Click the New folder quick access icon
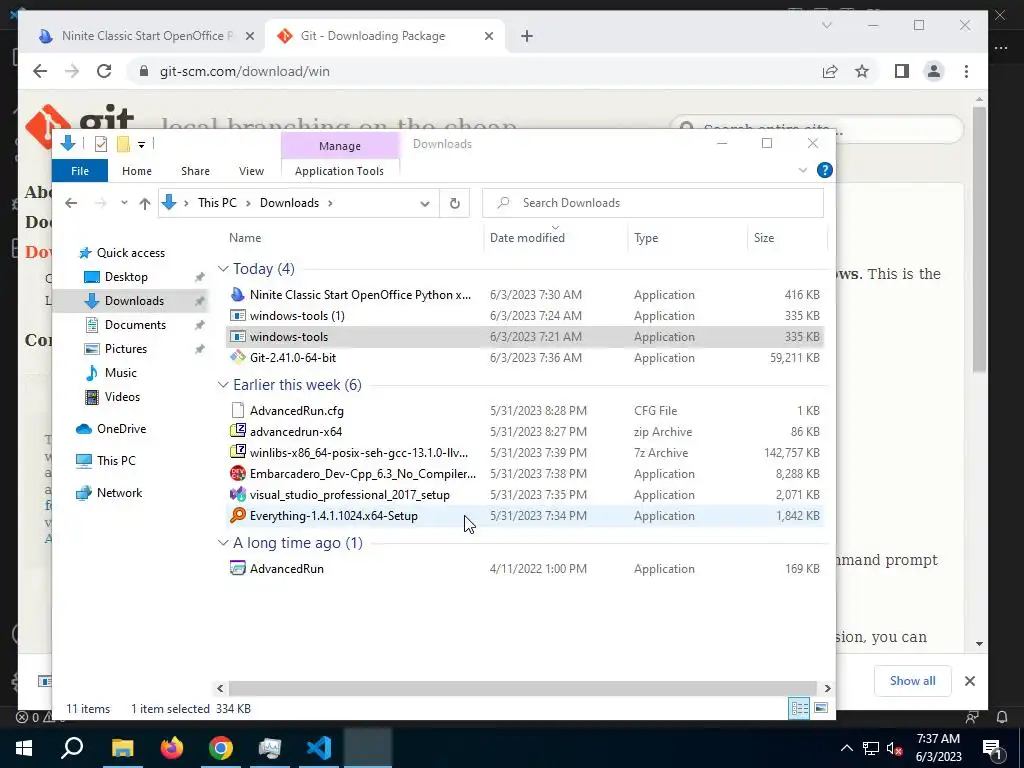Image resolution: width=1024 pixels, height=768 pixels. (123, 144)
